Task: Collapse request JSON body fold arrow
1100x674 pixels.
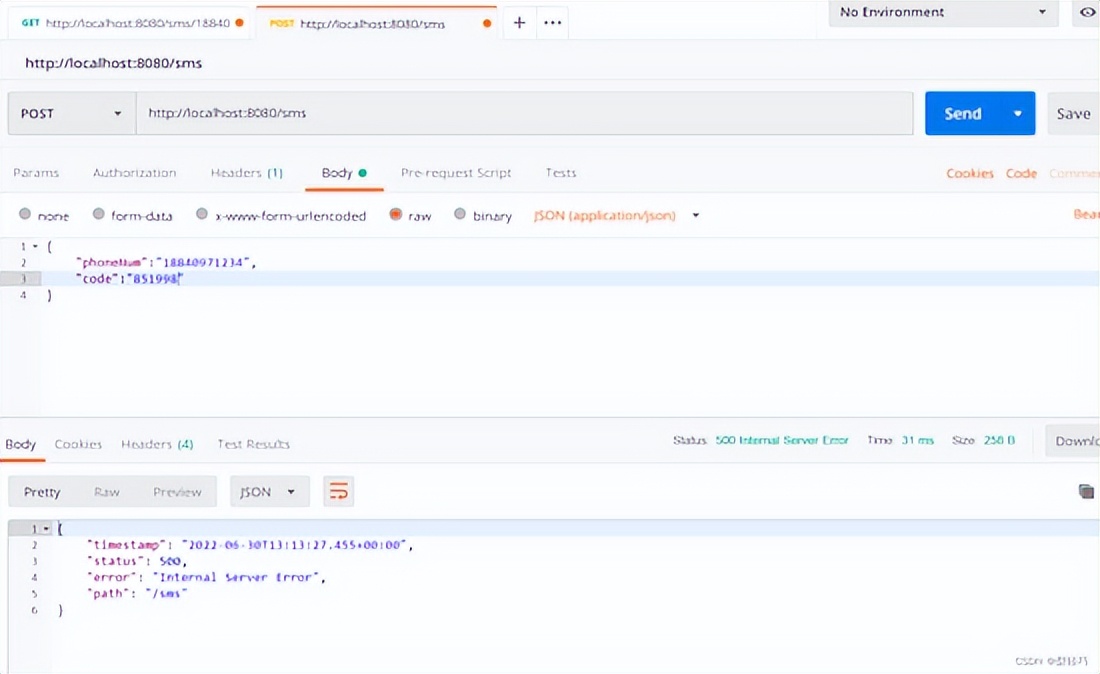Action: click(36, 245)
